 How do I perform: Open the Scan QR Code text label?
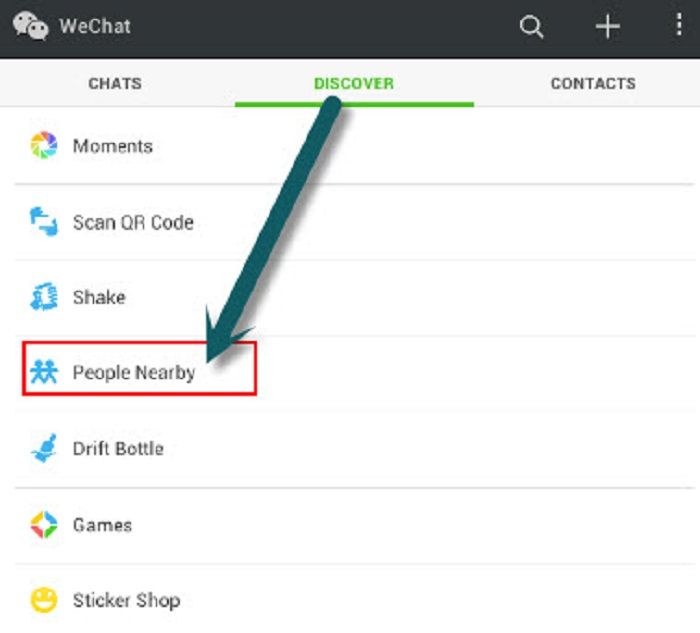(133, 222)
